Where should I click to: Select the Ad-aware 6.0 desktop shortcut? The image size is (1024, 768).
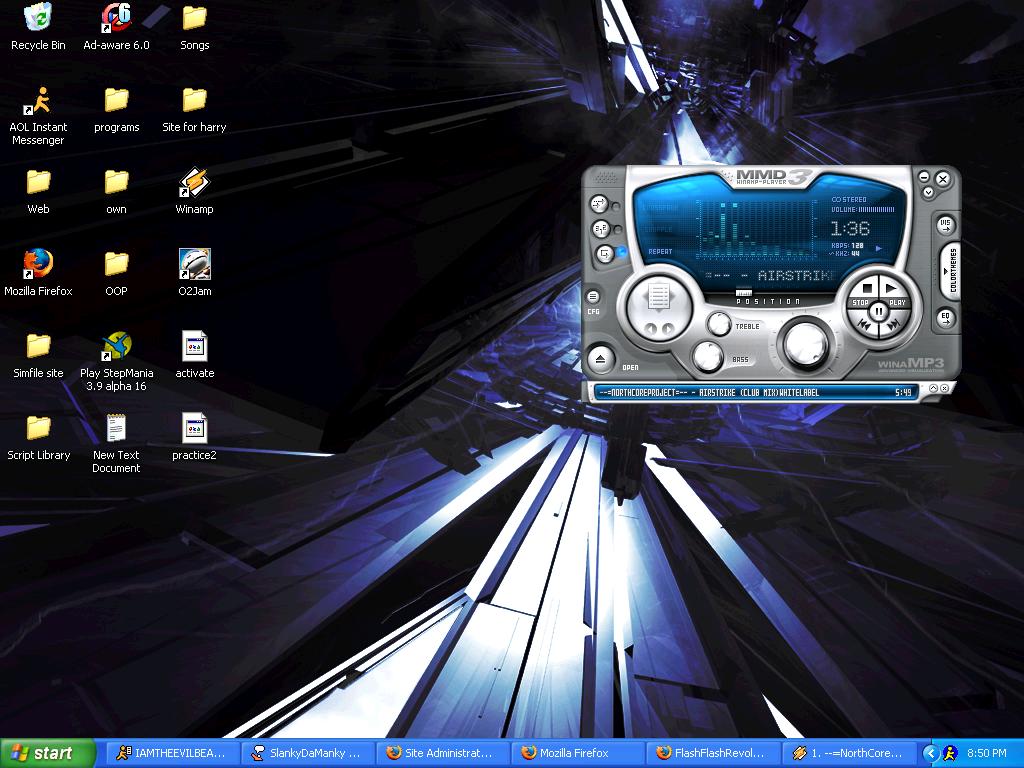(116, 26)
